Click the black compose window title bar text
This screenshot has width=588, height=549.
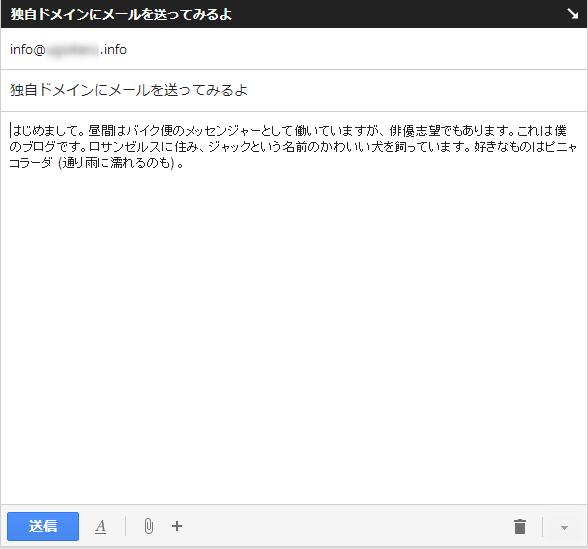(x=121, y=14)
